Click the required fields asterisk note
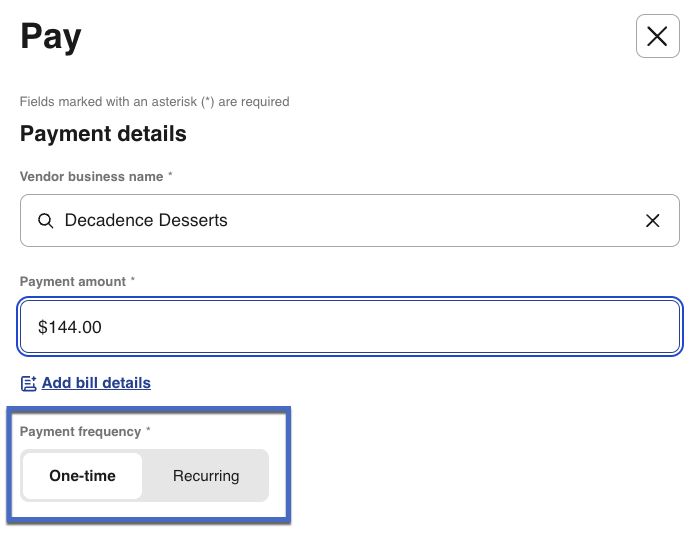Screen dimensions: 699x538 point(154,102)
